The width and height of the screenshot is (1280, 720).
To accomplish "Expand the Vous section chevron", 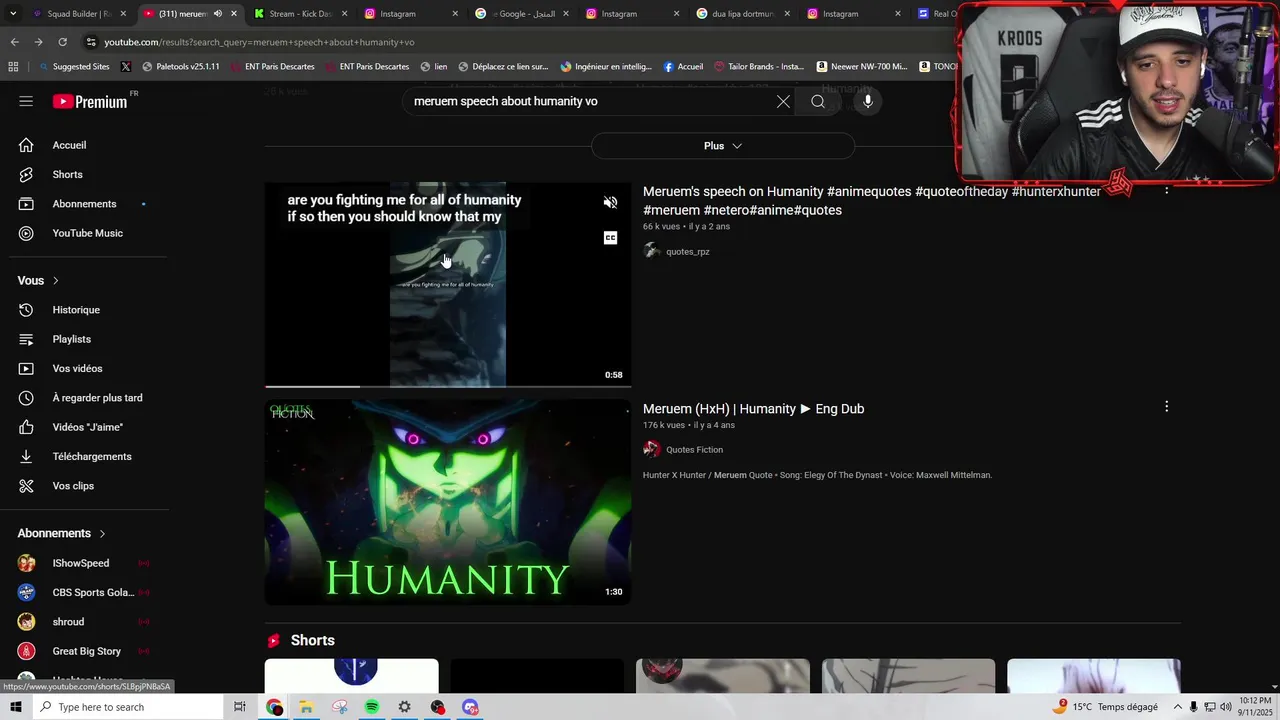I will coord(55,281).
